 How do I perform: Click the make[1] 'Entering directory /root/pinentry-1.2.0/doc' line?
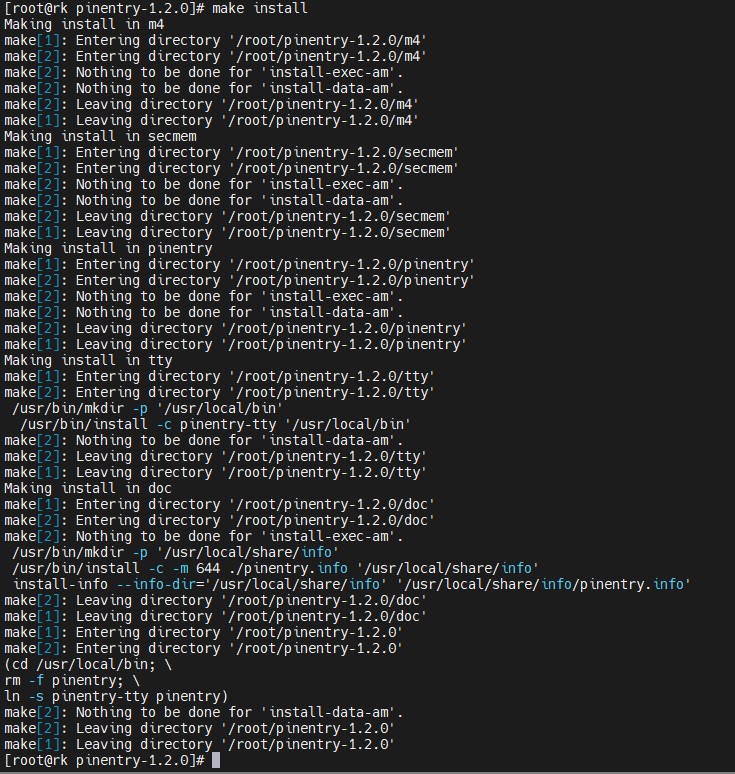(x=219, y=504)
